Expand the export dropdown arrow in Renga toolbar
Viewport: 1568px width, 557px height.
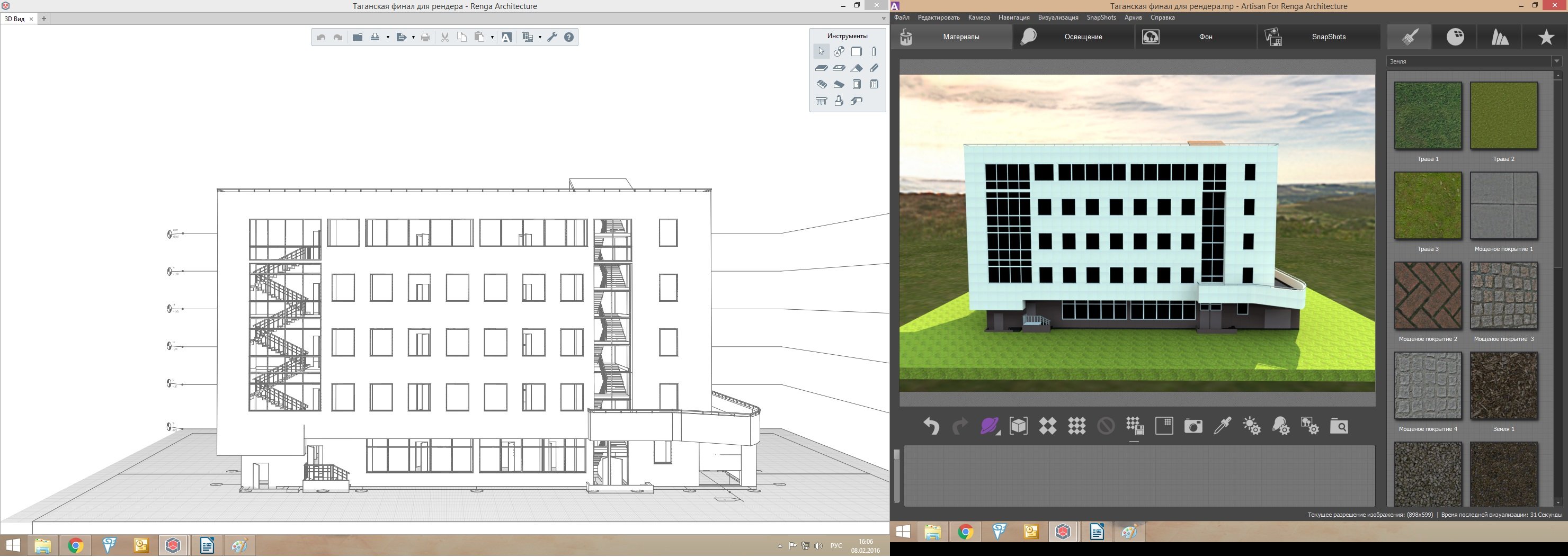coord(413,38)
